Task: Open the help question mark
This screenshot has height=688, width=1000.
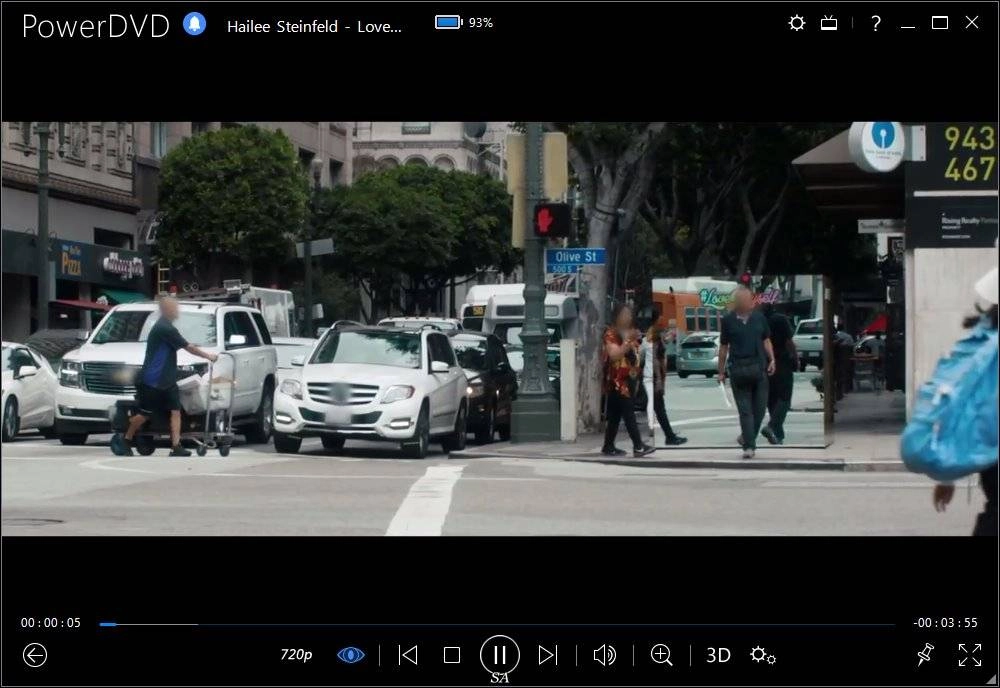Action: click(x=876, y=24)
